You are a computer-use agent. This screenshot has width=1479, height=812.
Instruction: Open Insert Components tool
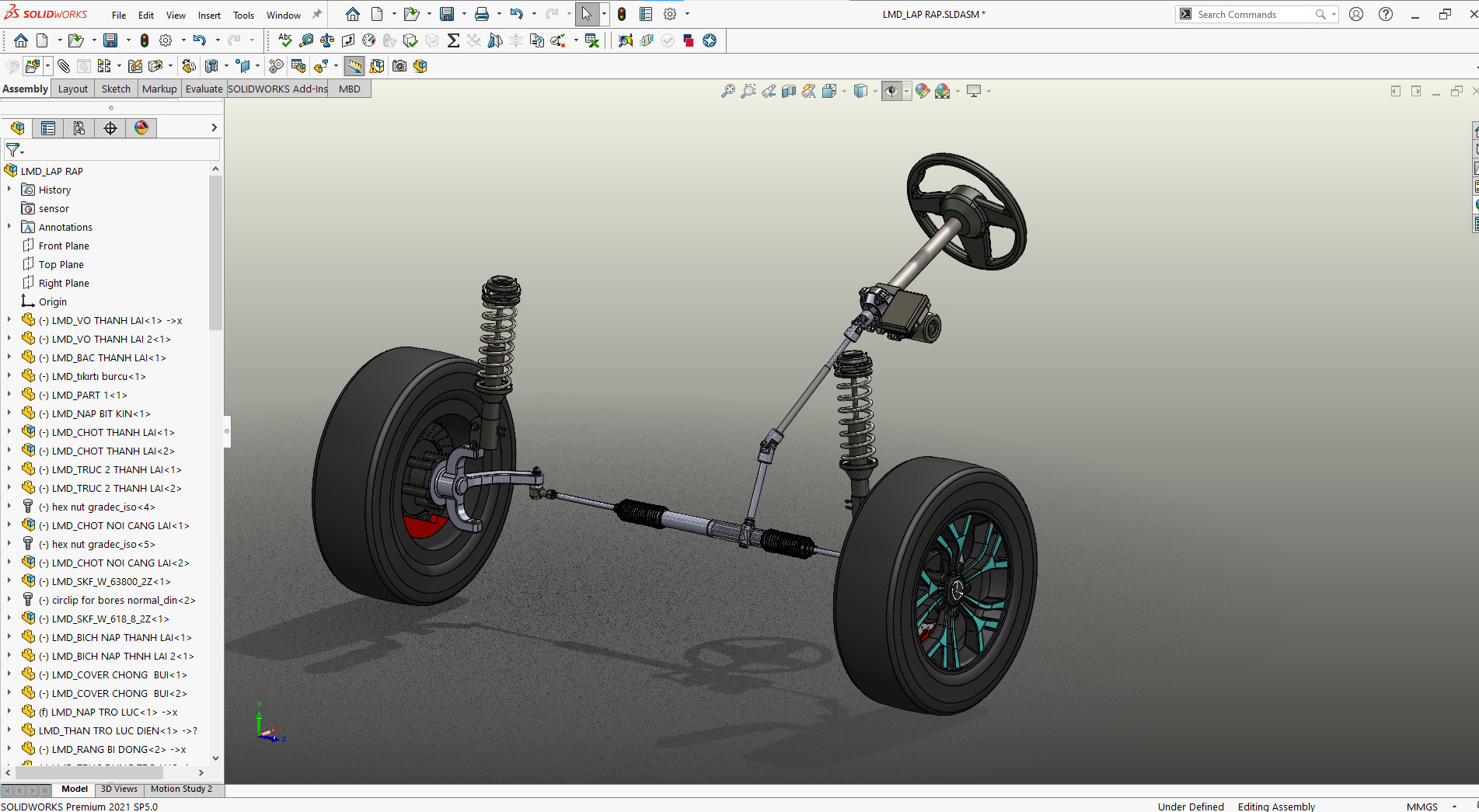click(32, 66)
